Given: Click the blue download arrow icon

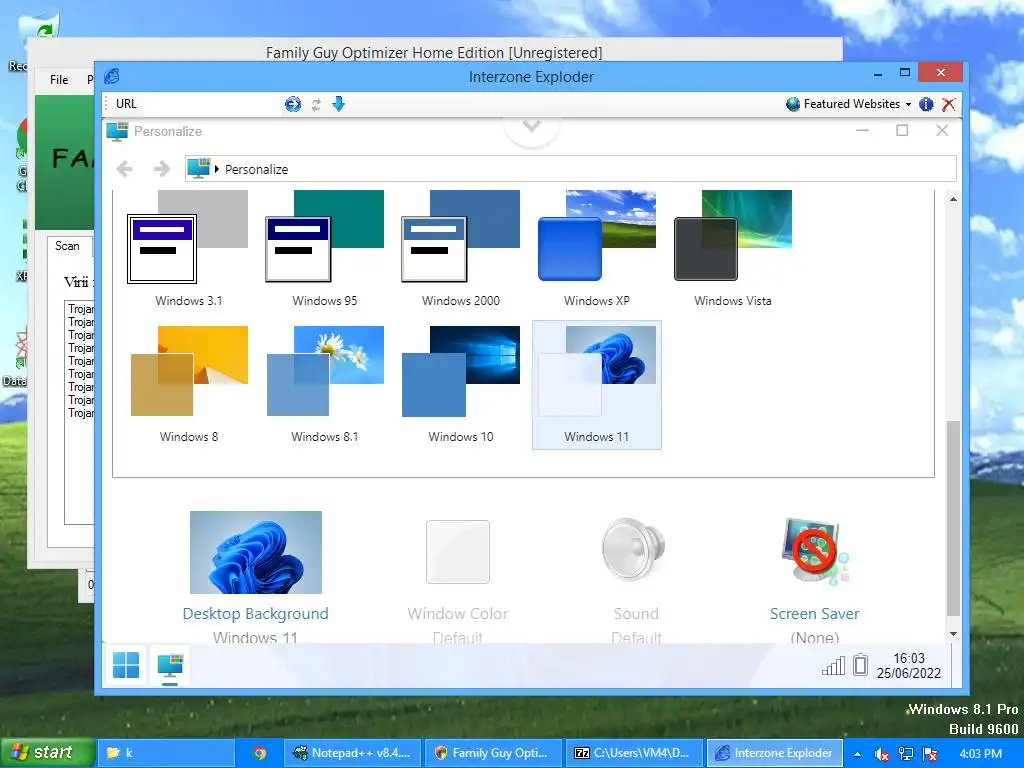Looking at the screenshot, I should point(338,104).
